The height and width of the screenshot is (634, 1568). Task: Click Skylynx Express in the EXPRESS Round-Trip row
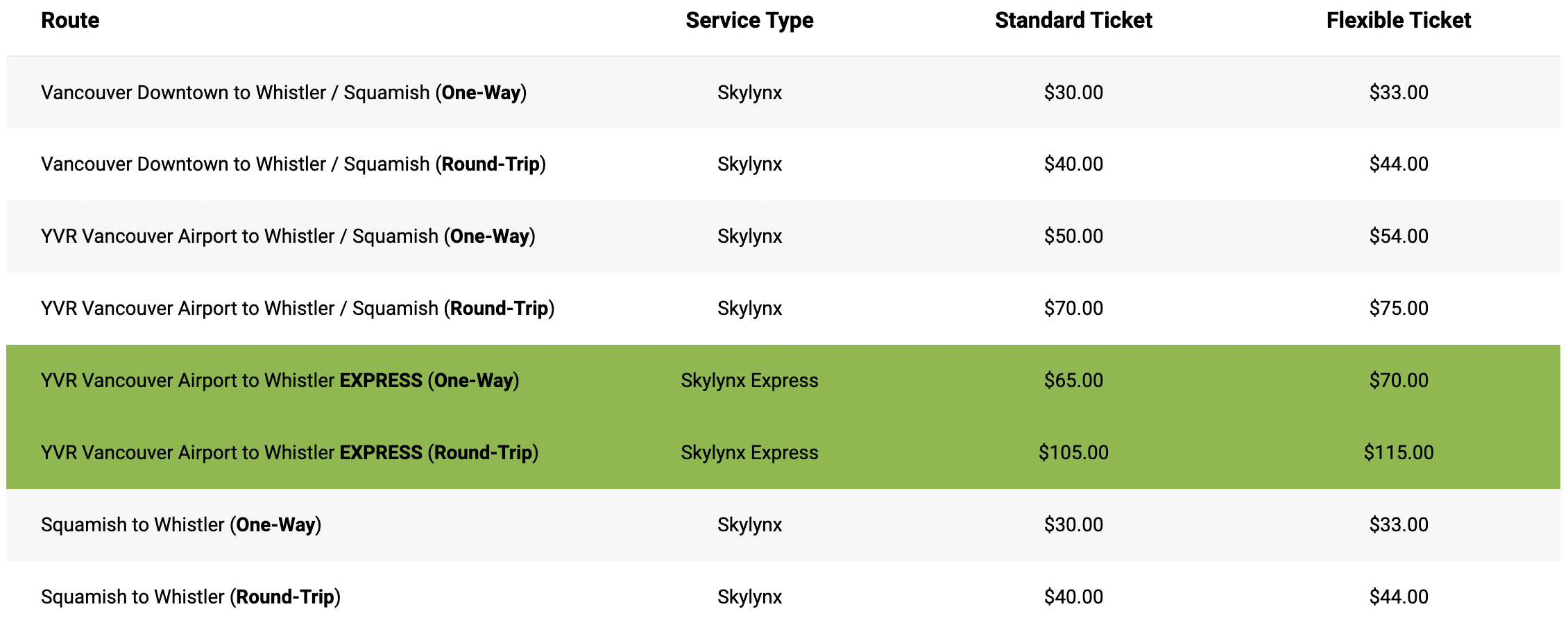point(749,453)
